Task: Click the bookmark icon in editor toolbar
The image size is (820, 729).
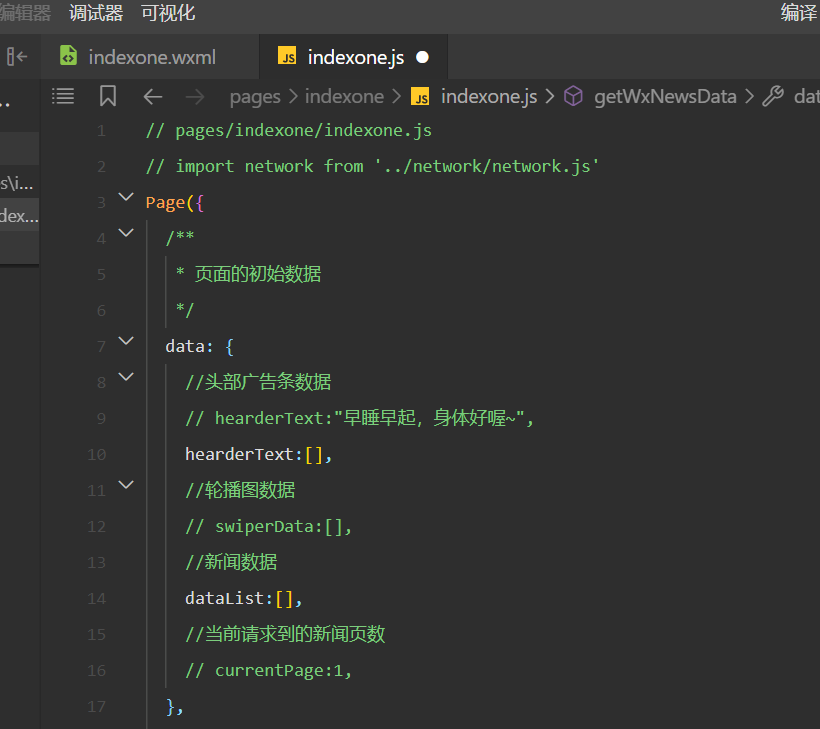Action: coord(108,96)
